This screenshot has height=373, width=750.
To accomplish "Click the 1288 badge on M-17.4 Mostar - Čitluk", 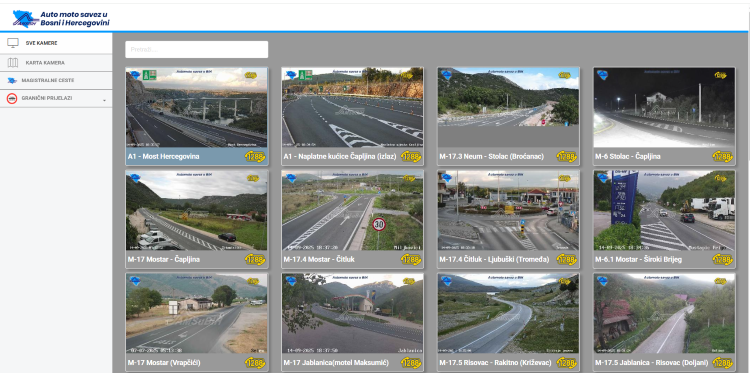I will click(411, 259).
